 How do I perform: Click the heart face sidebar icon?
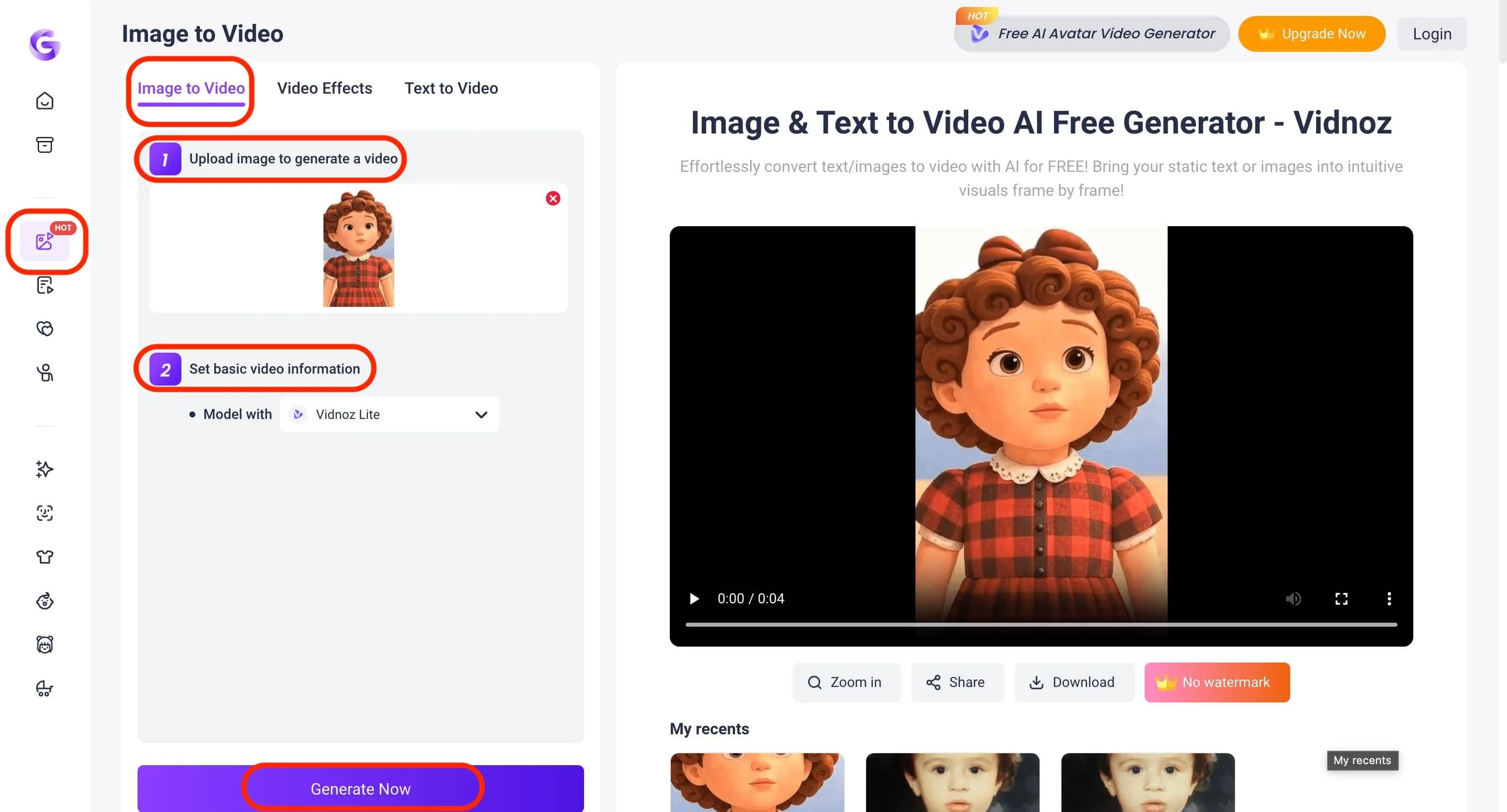[x=44, y=329]
